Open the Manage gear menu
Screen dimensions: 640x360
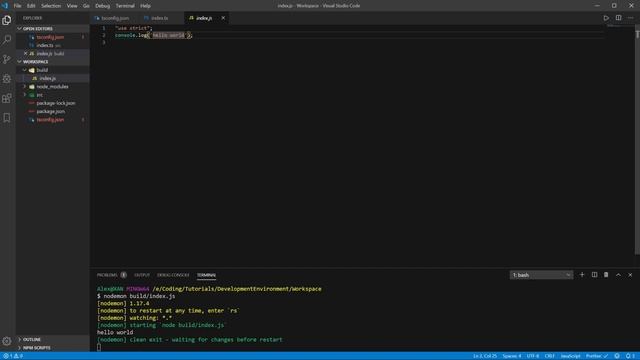click(7, 341)
